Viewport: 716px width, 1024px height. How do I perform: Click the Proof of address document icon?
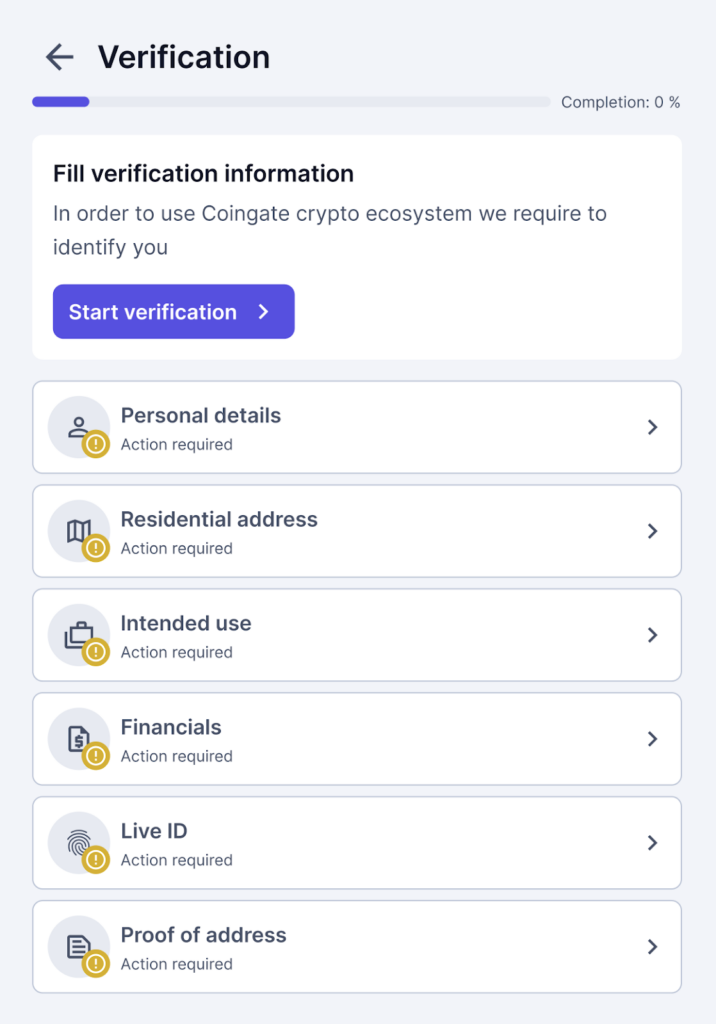point(78,946)
